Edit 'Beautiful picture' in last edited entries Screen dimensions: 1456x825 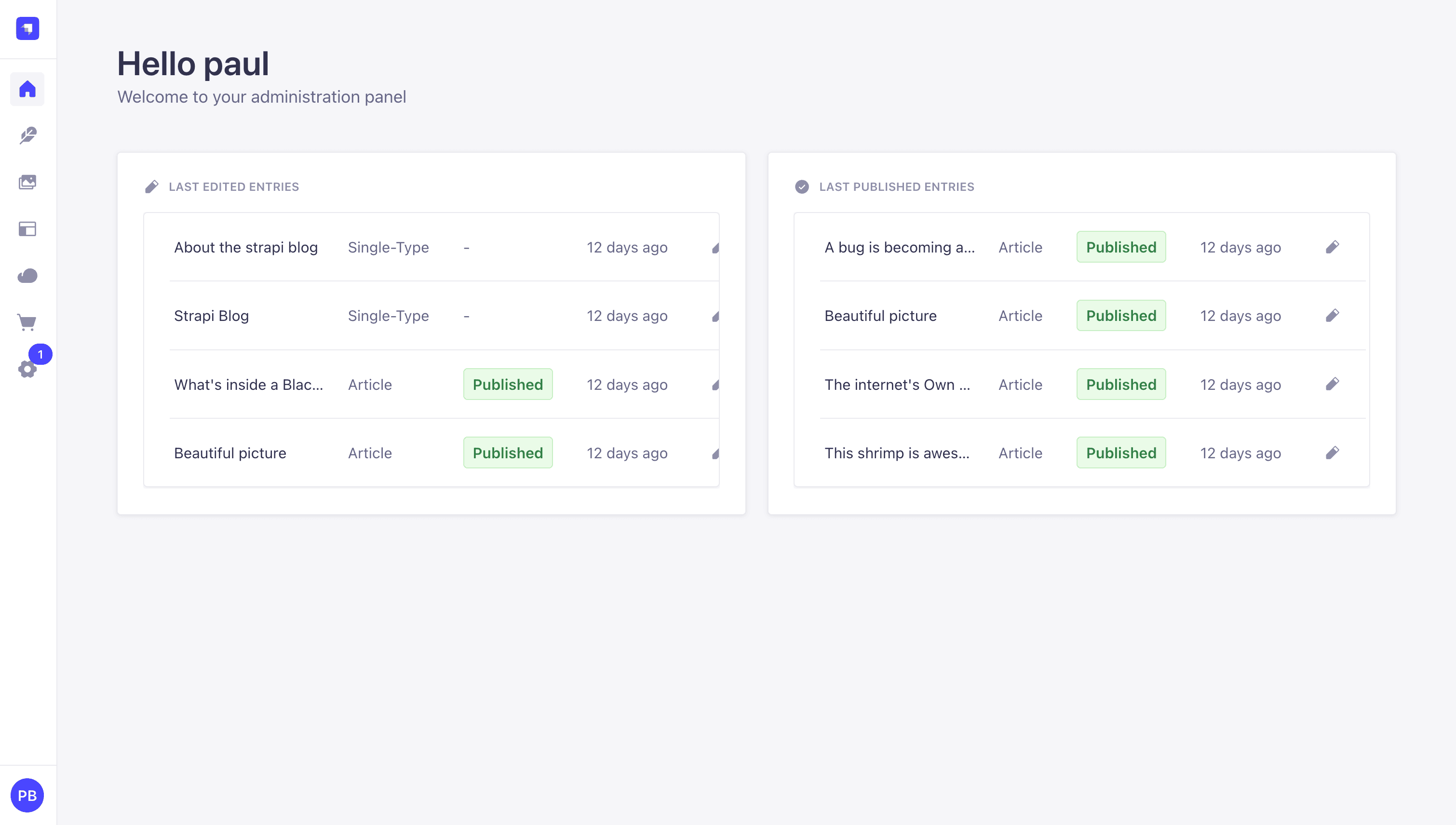click(x=716, y=453)
